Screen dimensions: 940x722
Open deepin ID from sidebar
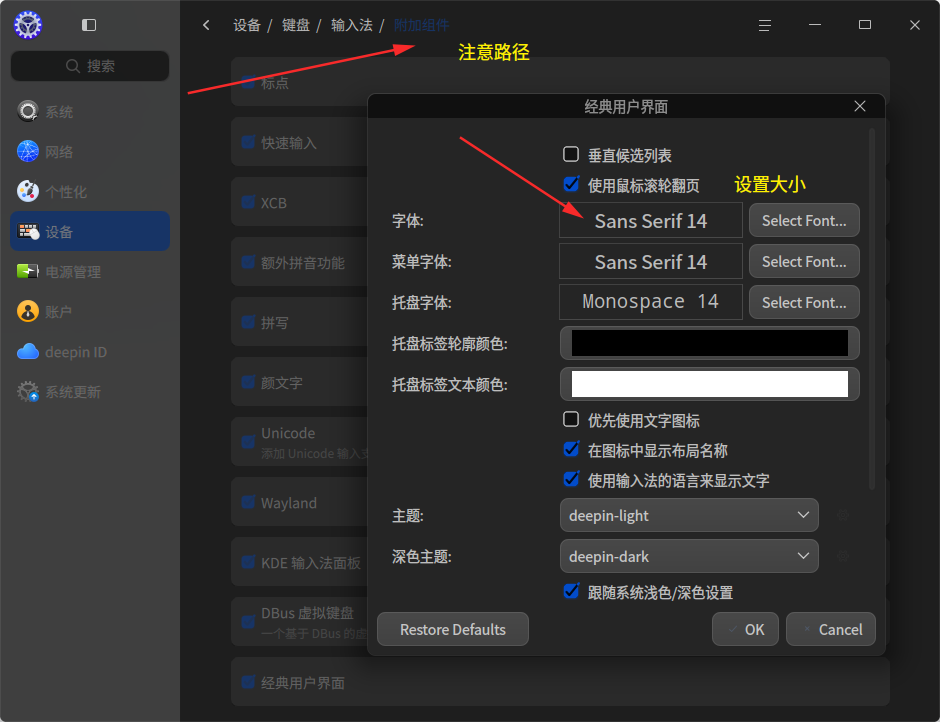pyautogui.click(x=90, y=352)
